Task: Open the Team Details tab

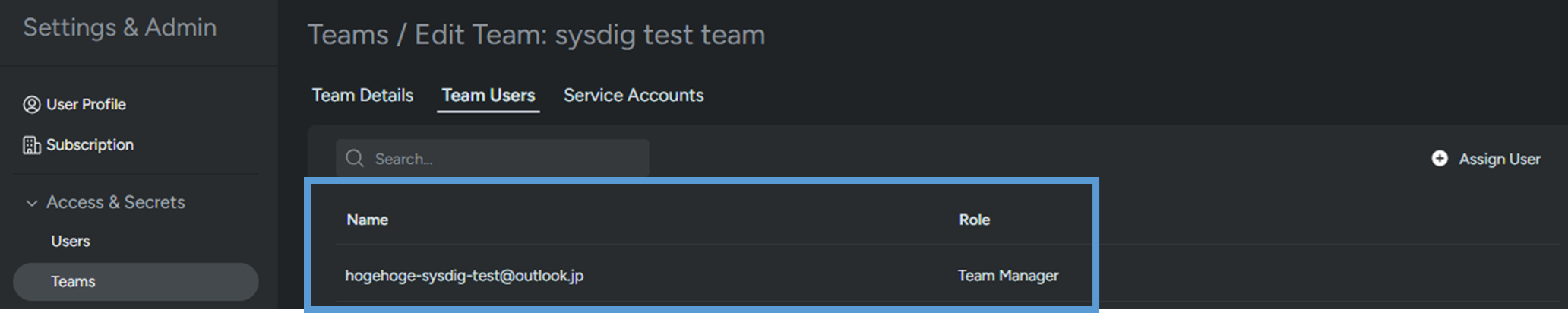Action: [362, 95]
